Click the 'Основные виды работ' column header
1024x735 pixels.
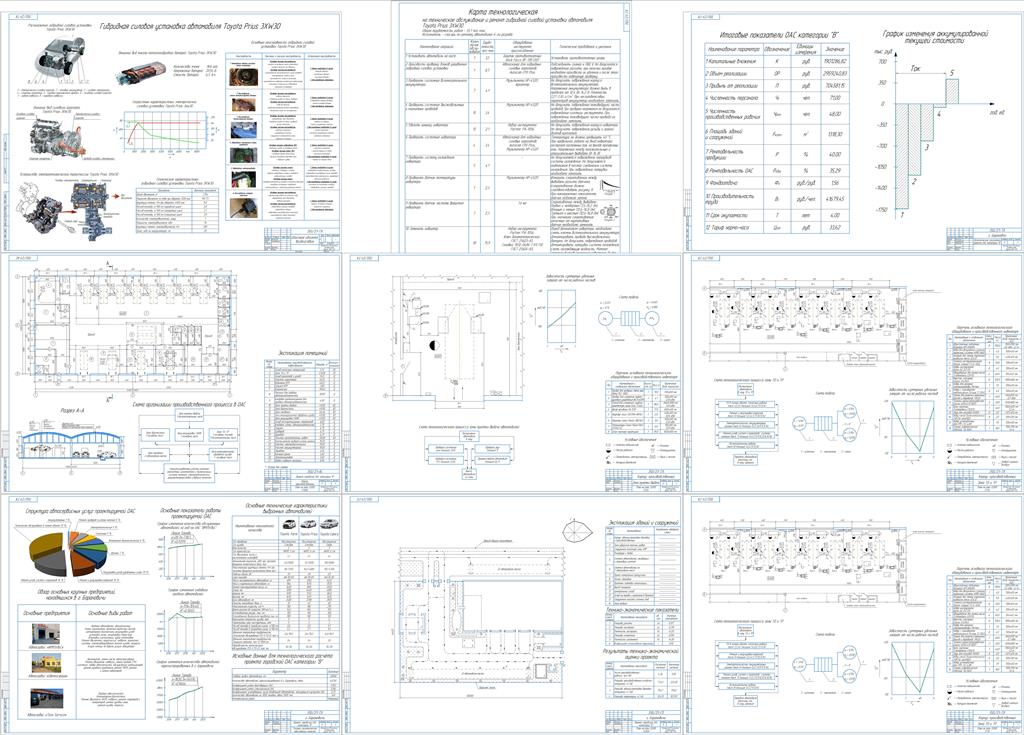point(109,614)
